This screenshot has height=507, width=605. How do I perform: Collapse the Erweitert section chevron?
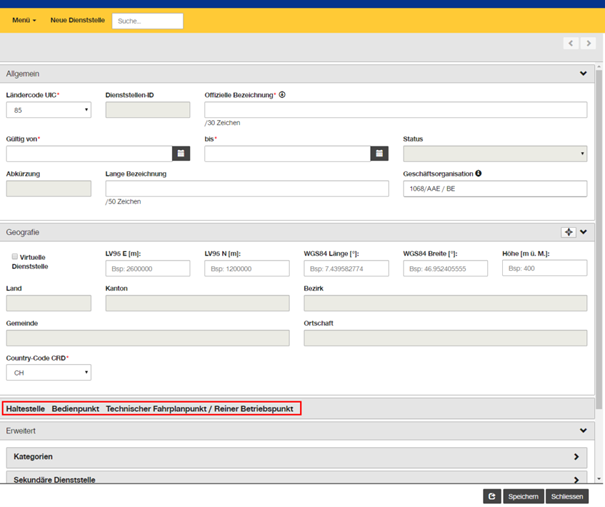[583, 430]
